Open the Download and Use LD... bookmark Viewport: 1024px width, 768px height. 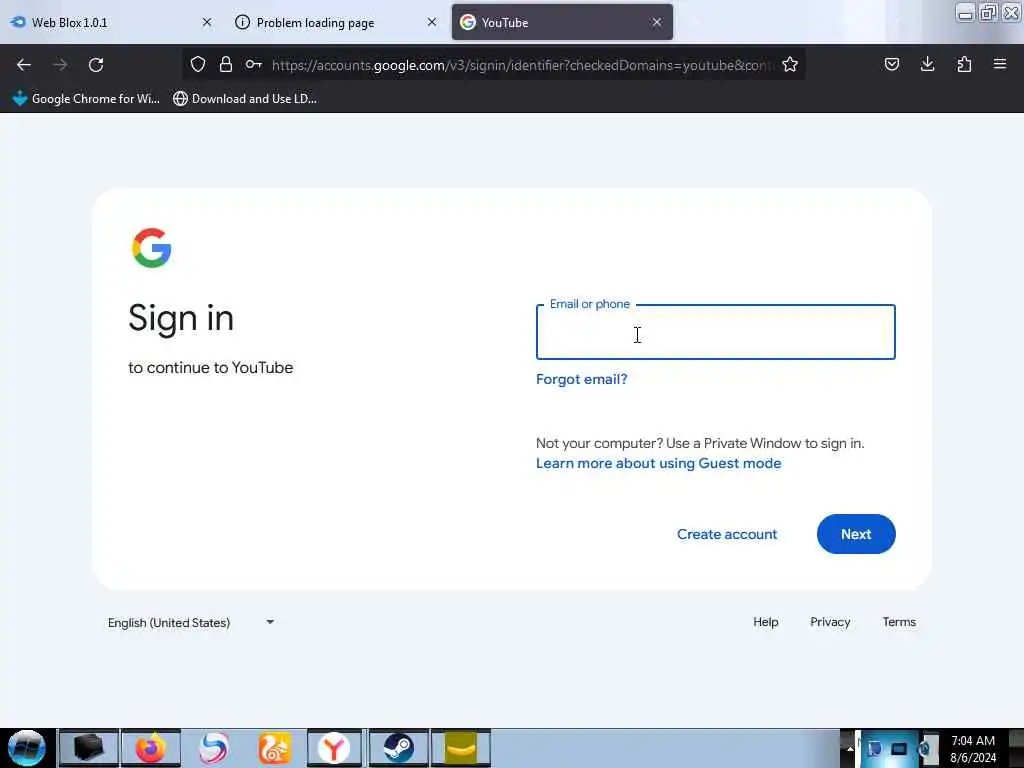[x=245, y=99]
